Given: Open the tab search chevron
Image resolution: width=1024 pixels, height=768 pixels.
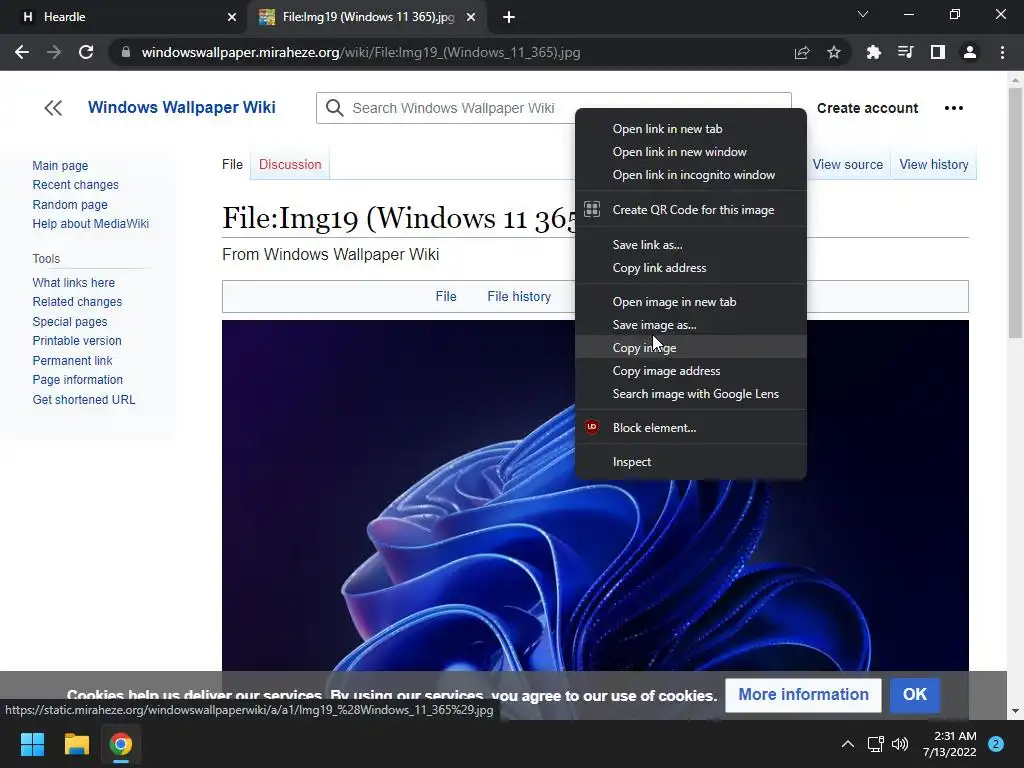Looking at the screenshot, I should pyautogui.click(x=863, y=14).
